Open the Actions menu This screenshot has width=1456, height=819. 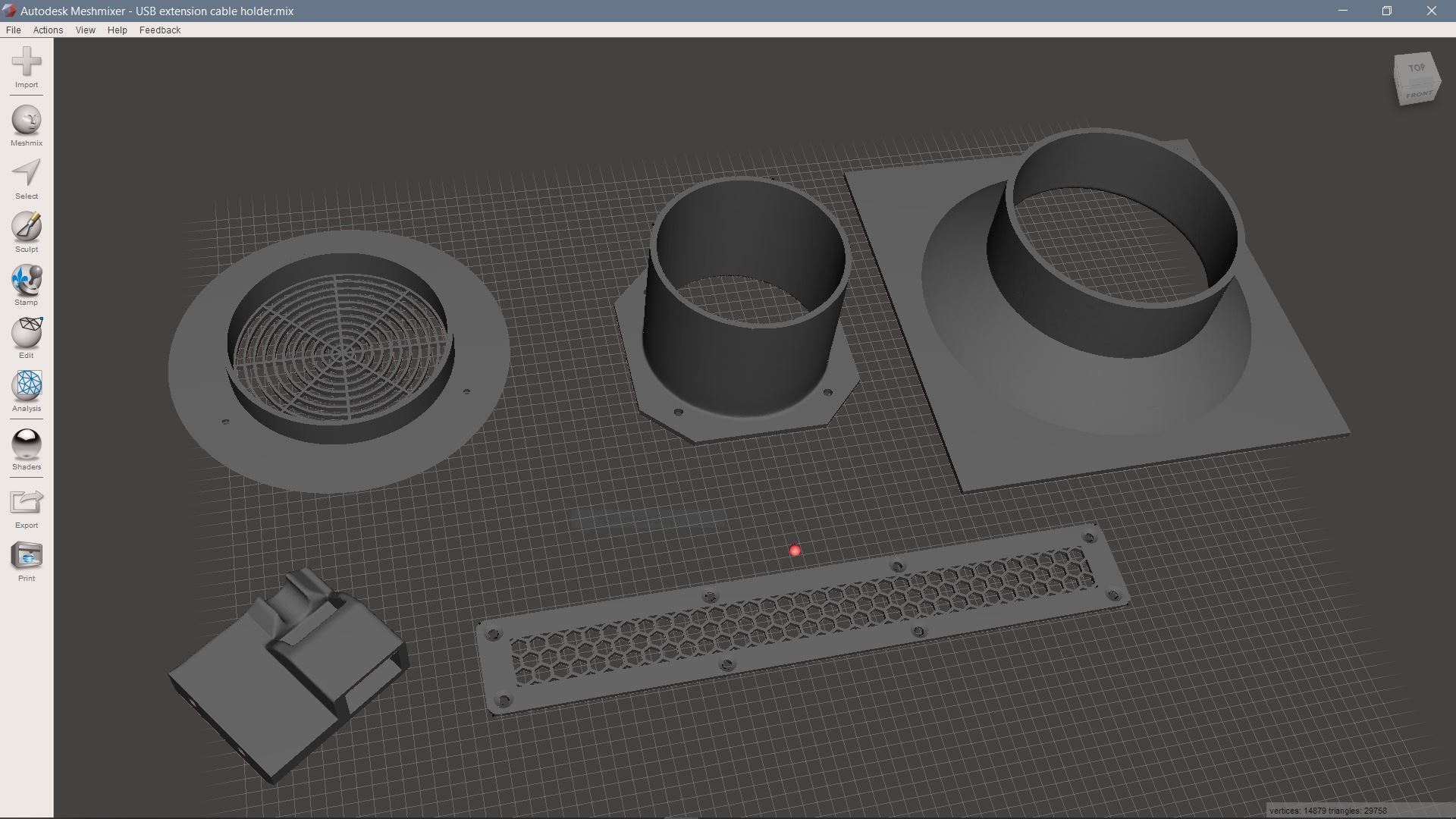(48, 30)
